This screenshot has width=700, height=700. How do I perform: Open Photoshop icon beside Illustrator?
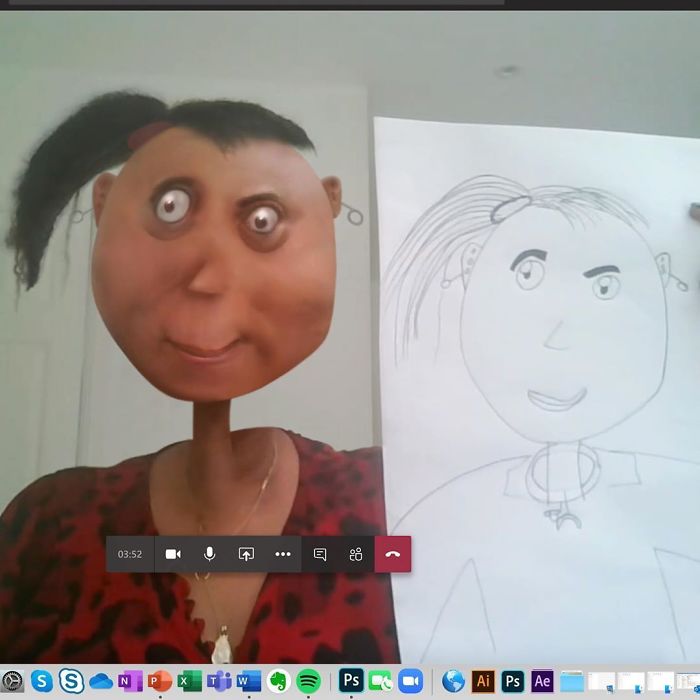point(512,681)
